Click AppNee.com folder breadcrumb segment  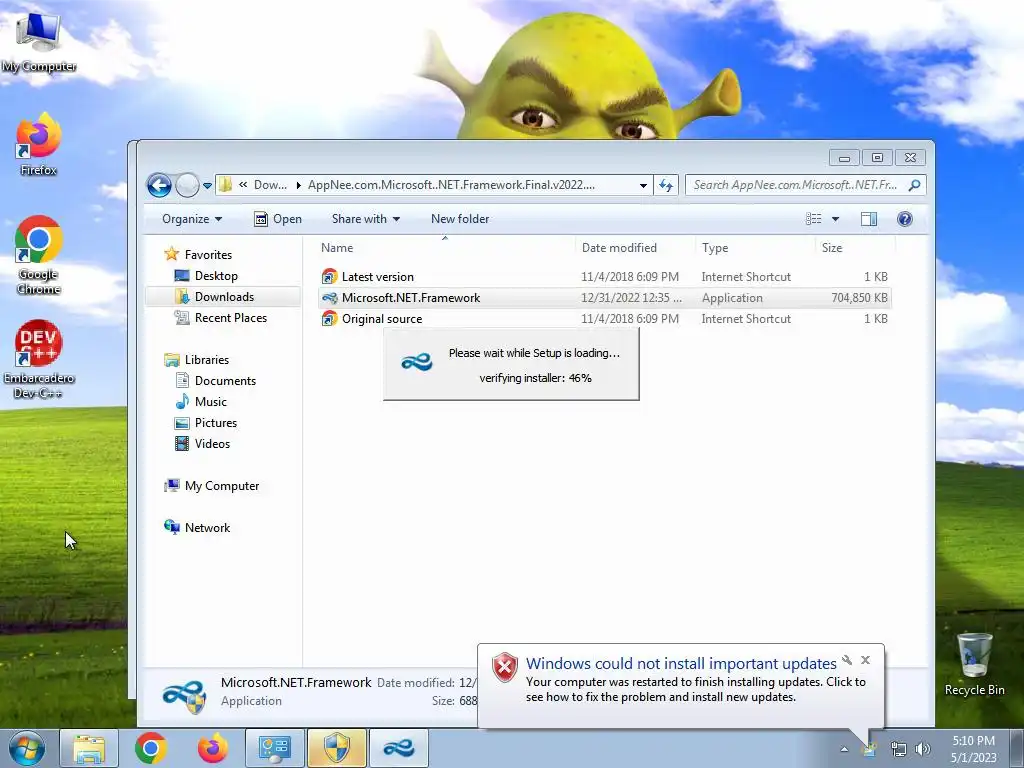point(451,185)
